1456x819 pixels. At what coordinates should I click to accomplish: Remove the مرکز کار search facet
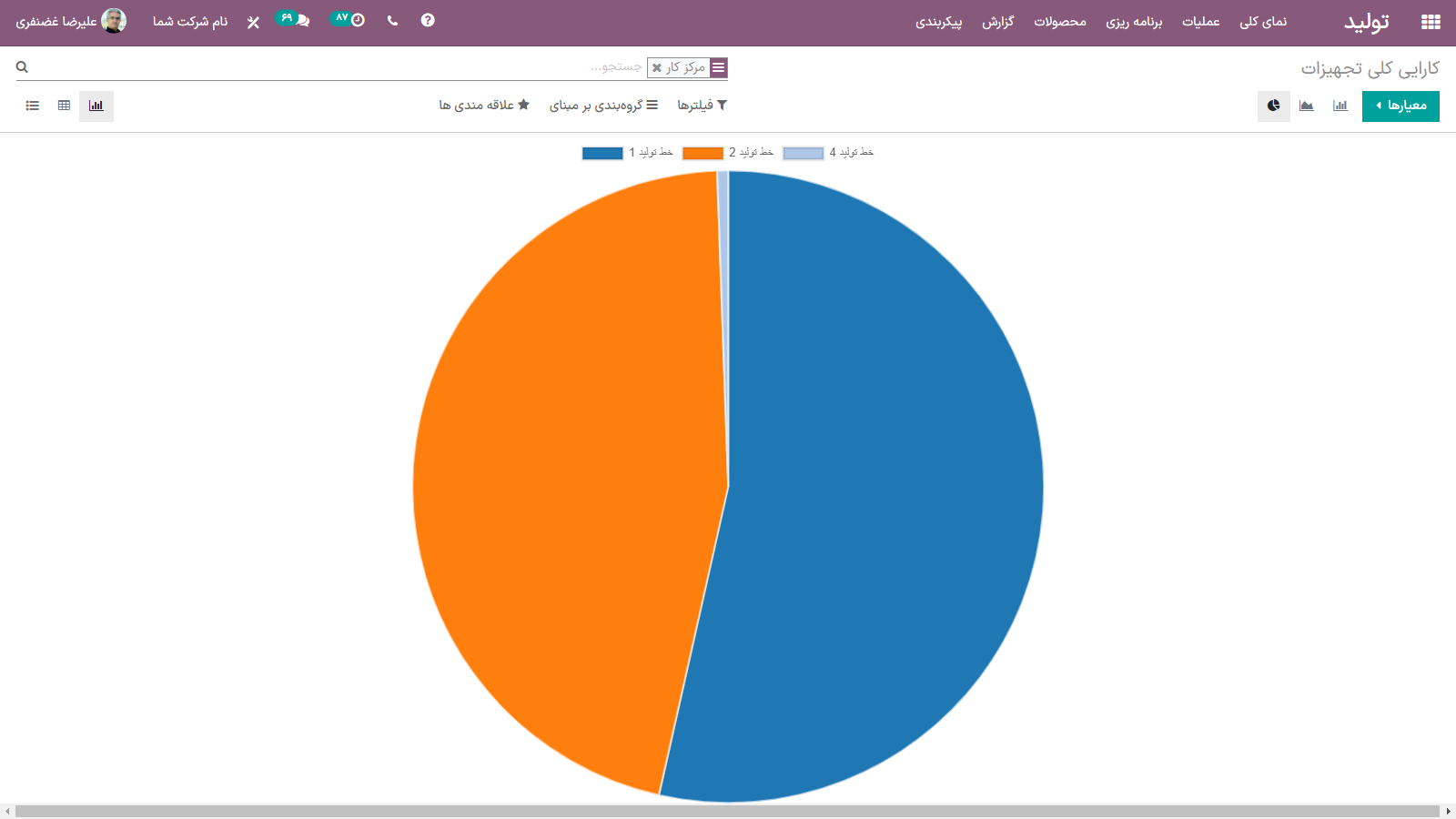pos(657,68)
